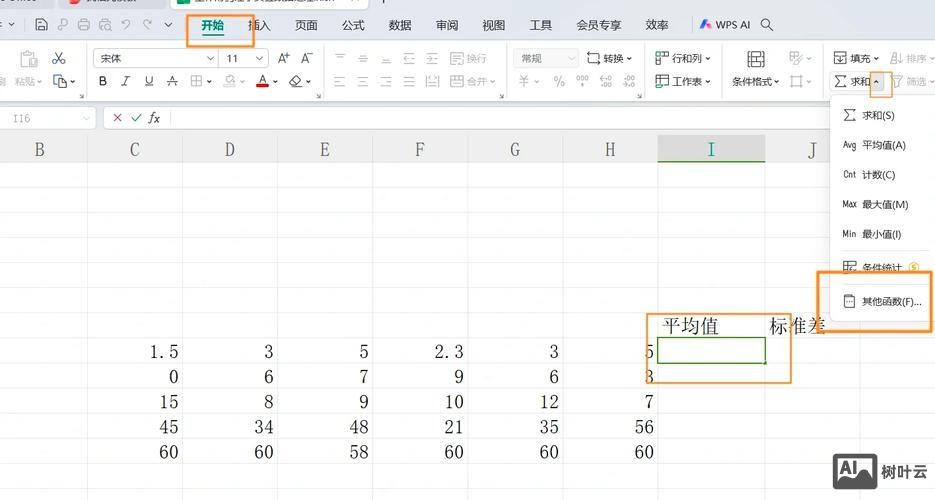Toggle Underline formatting
The image size is (935, 500).
(x=148, y=81)
